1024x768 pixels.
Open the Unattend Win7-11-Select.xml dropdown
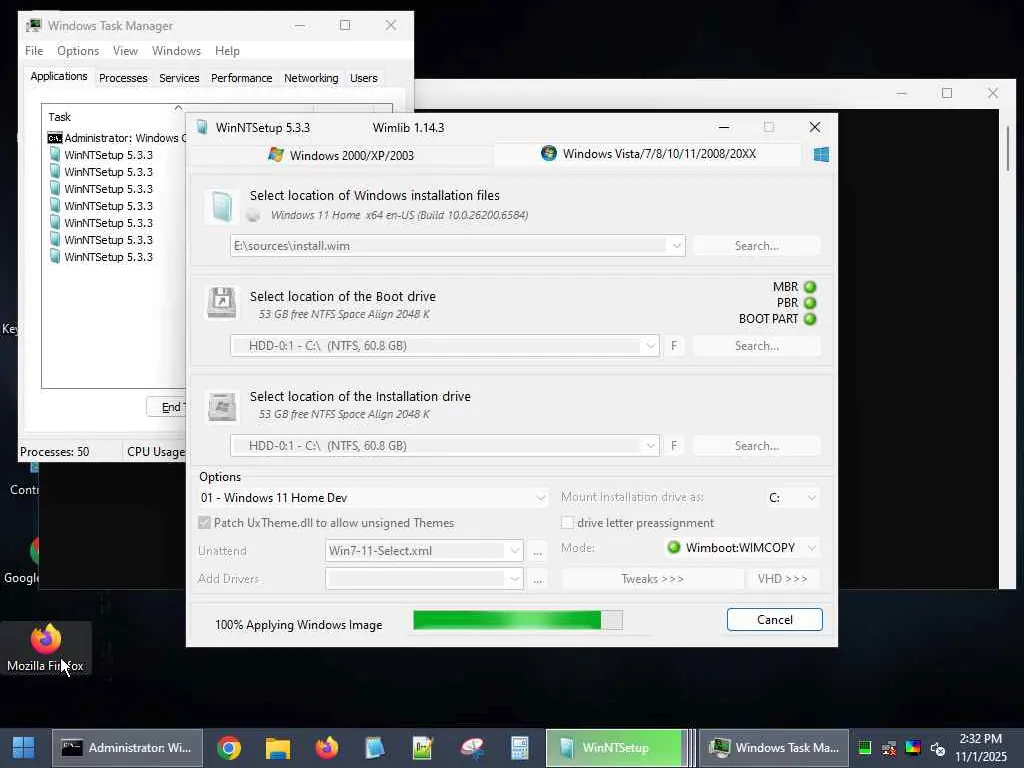tap(515, 551)
